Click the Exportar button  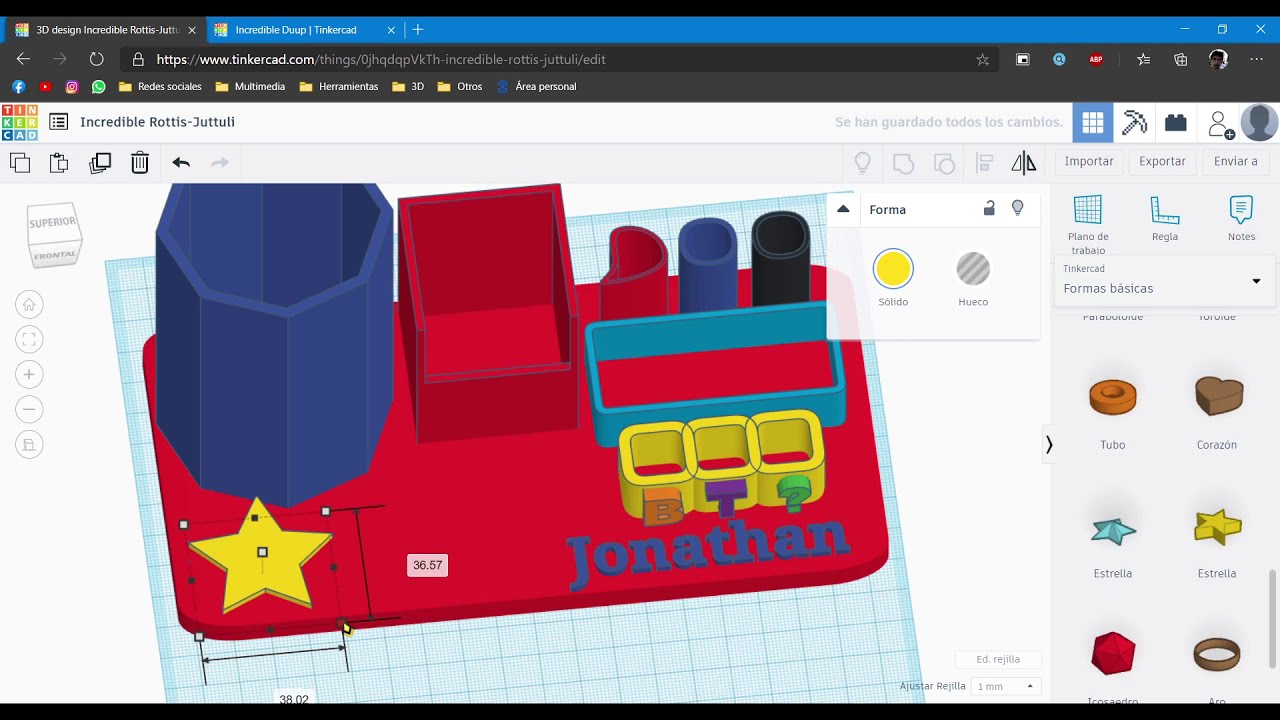coord(1162,161)
